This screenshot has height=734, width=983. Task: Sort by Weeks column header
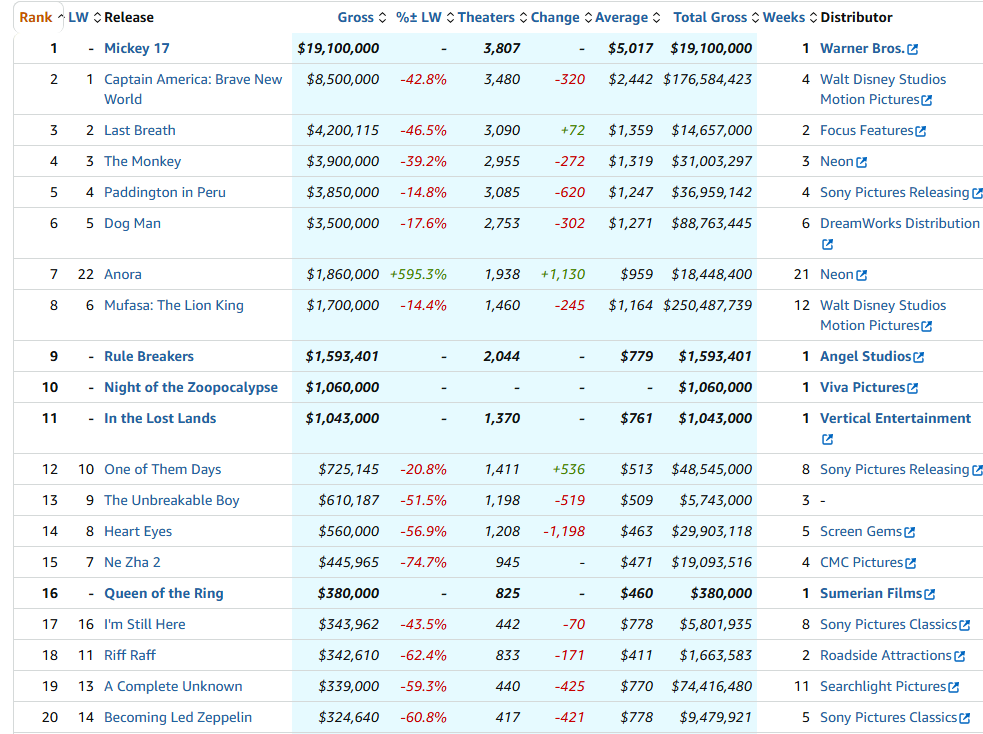coord(784,17)
